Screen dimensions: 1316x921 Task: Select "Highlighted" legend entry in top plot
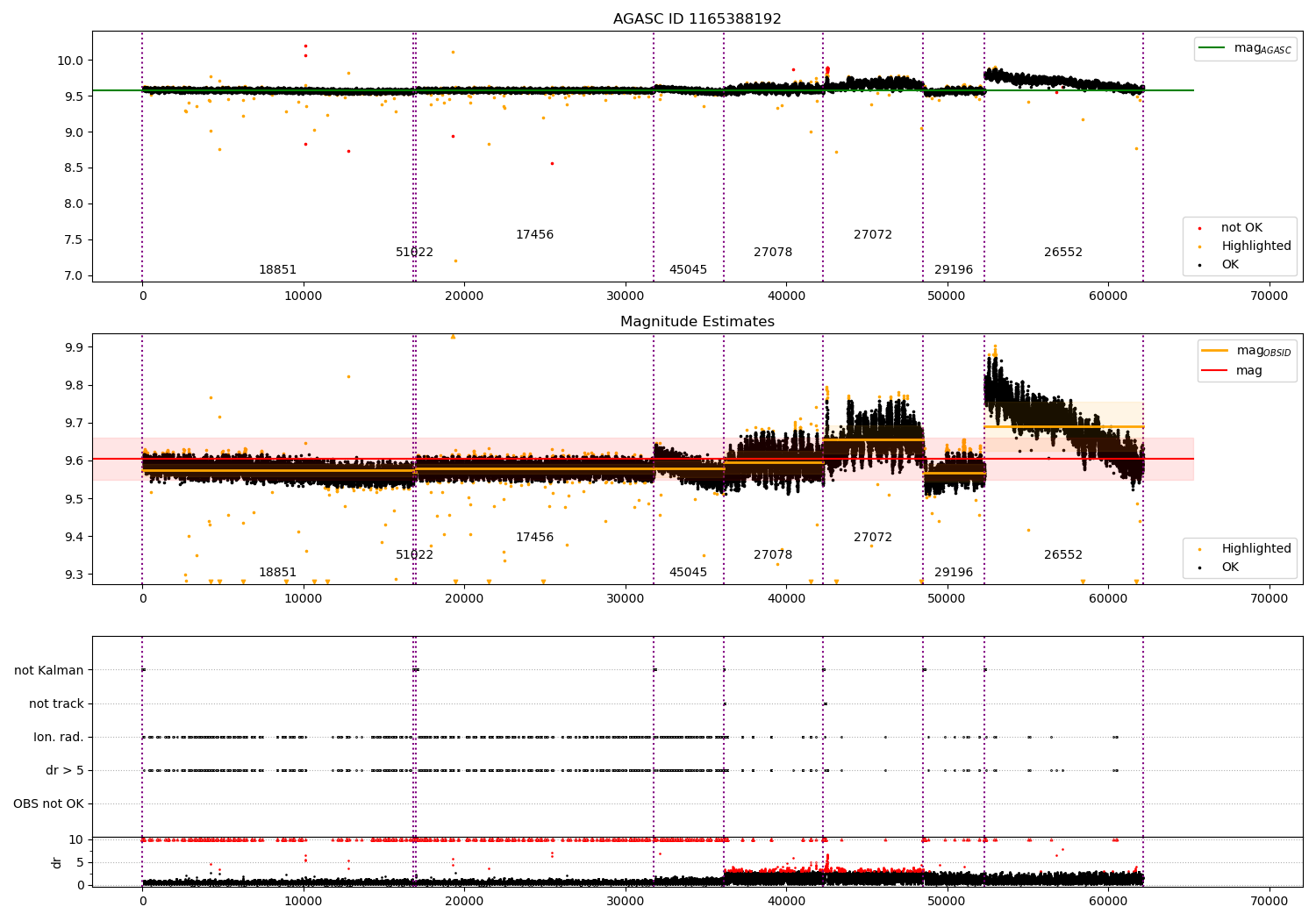(x=1256, y=246)
